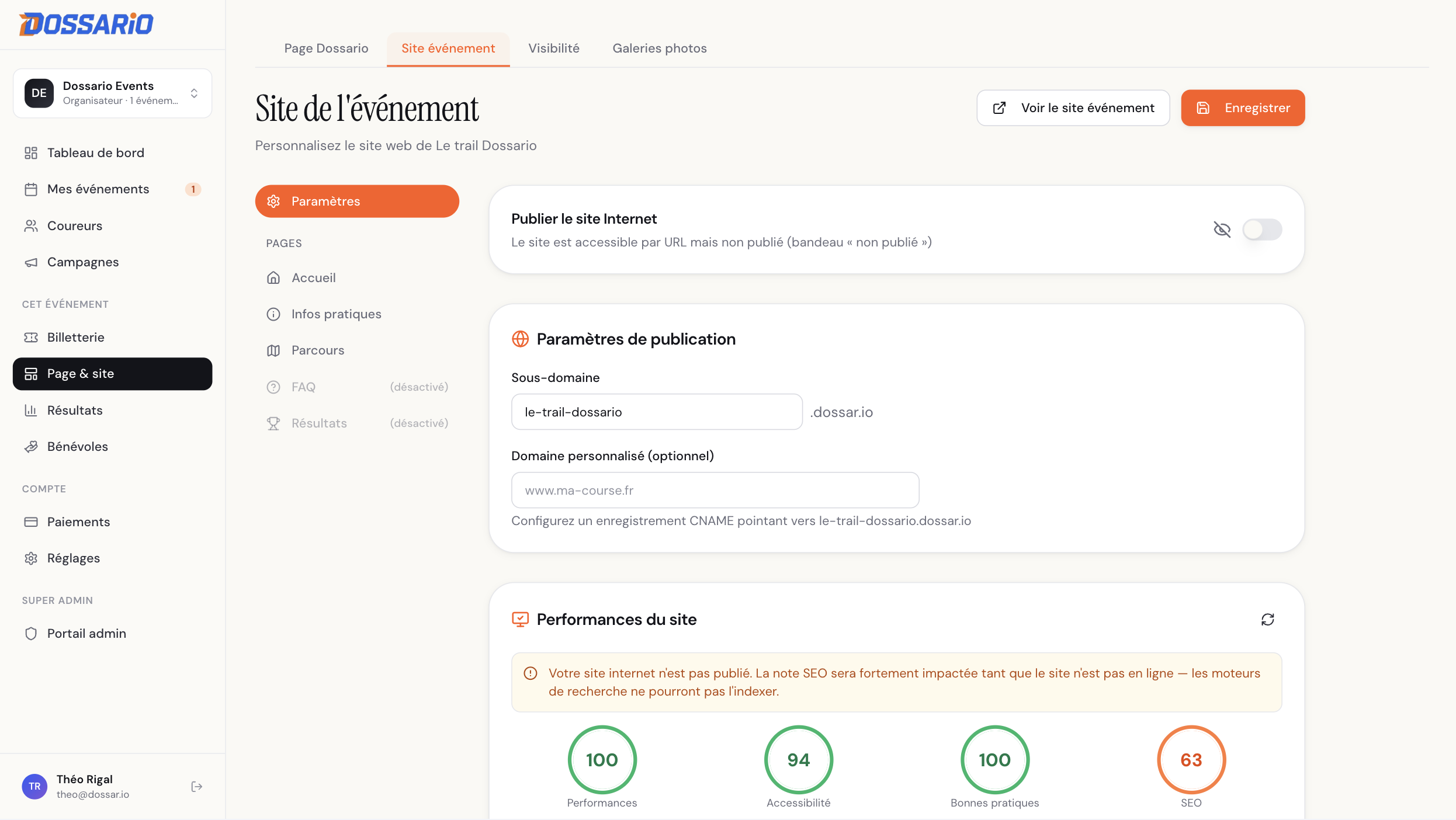
Task: Click the Sous-domaine text field
Action: tap(657, 412)
